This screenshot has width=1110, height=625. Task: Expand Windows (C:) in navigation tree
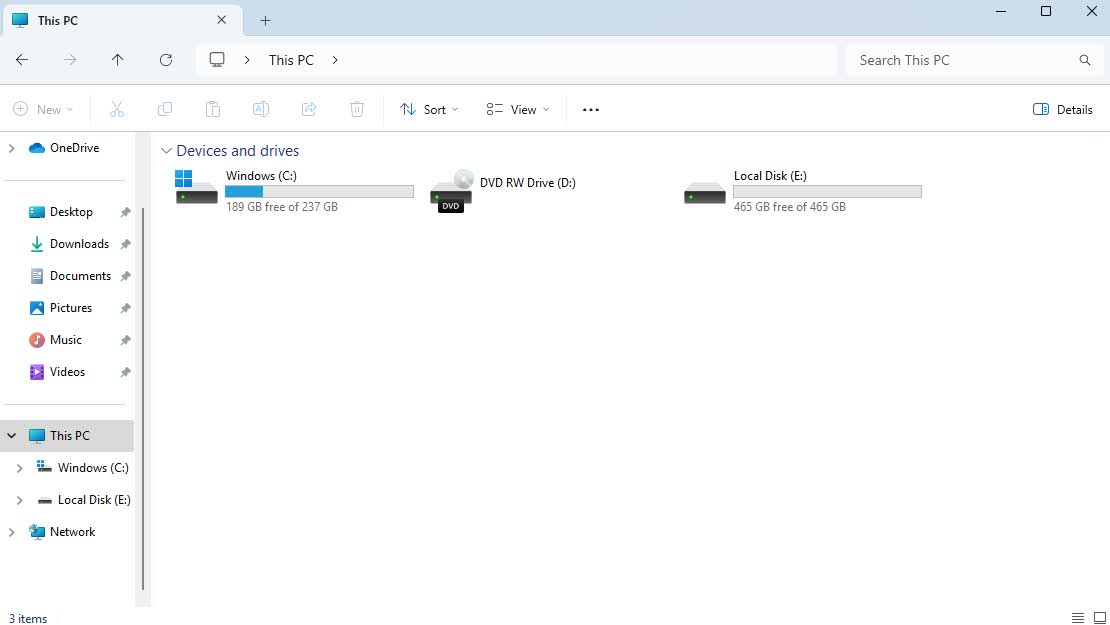(19, 468)
